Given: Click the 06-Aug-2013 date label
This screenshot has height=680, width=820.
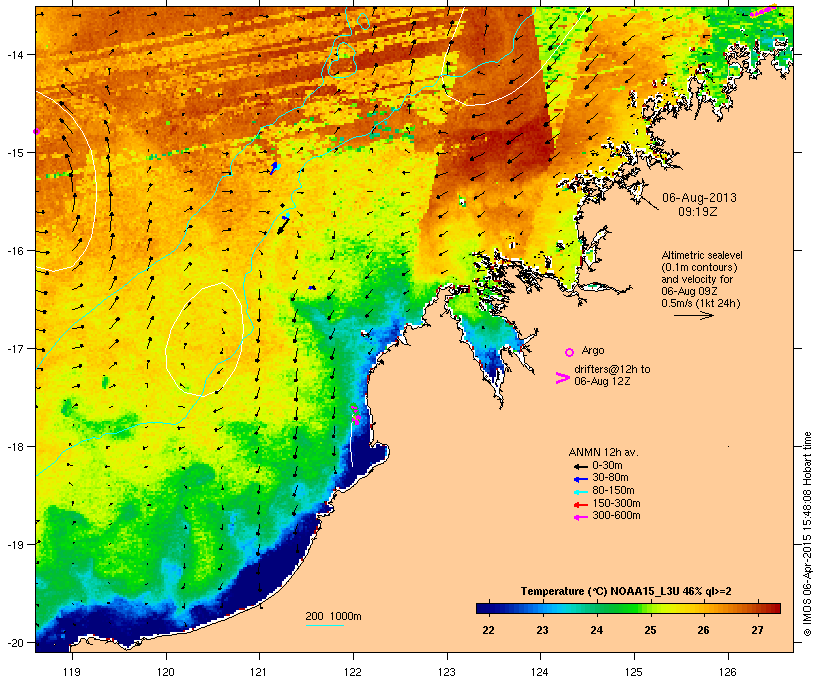Looking at the screenshot, I should (699, 198).
